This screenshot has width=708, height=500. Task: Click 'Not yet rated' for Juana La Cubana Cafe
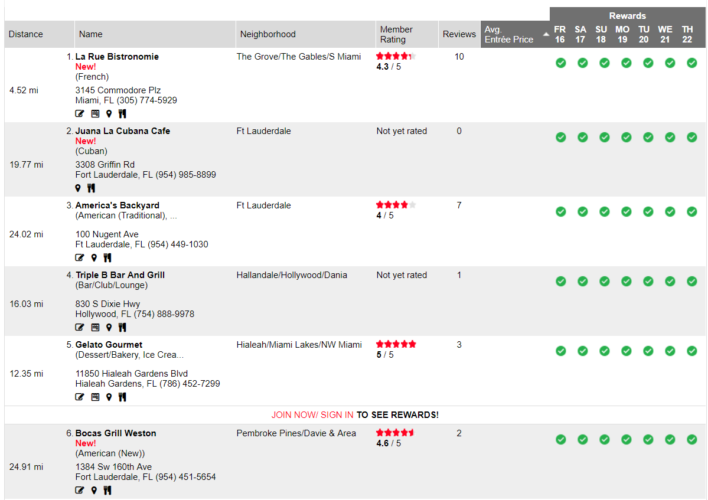click(401, 131)
